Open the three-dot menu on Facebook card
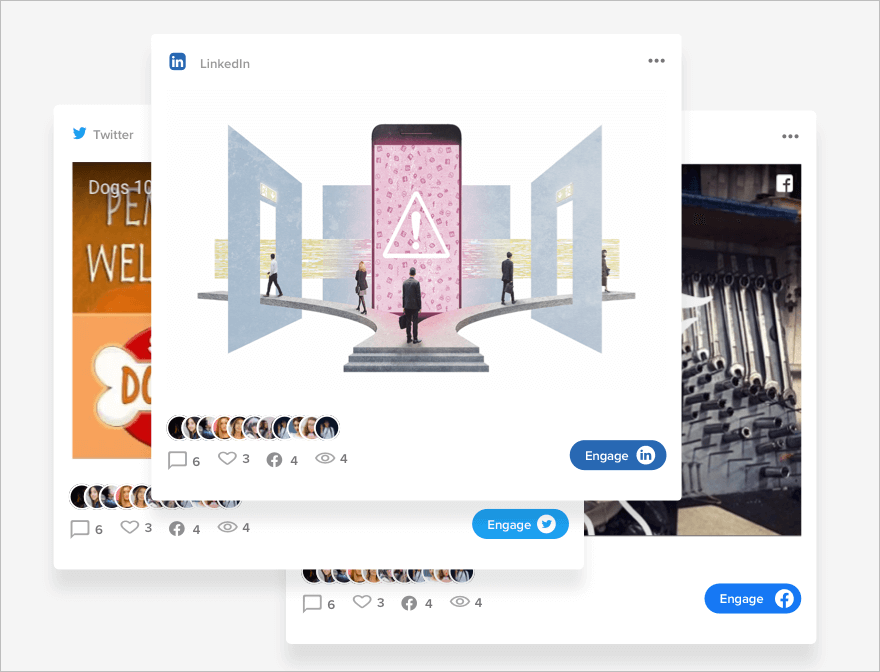 coord(790,137)
